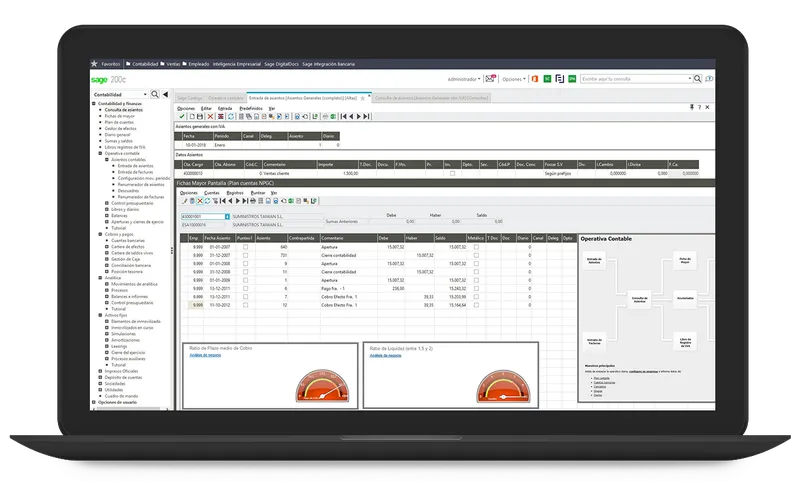The height and width of the screenshot is (482, 800).
Task: Open Análisis de negocio link under Plazo medio de Cobro
Action: (205, 355)
